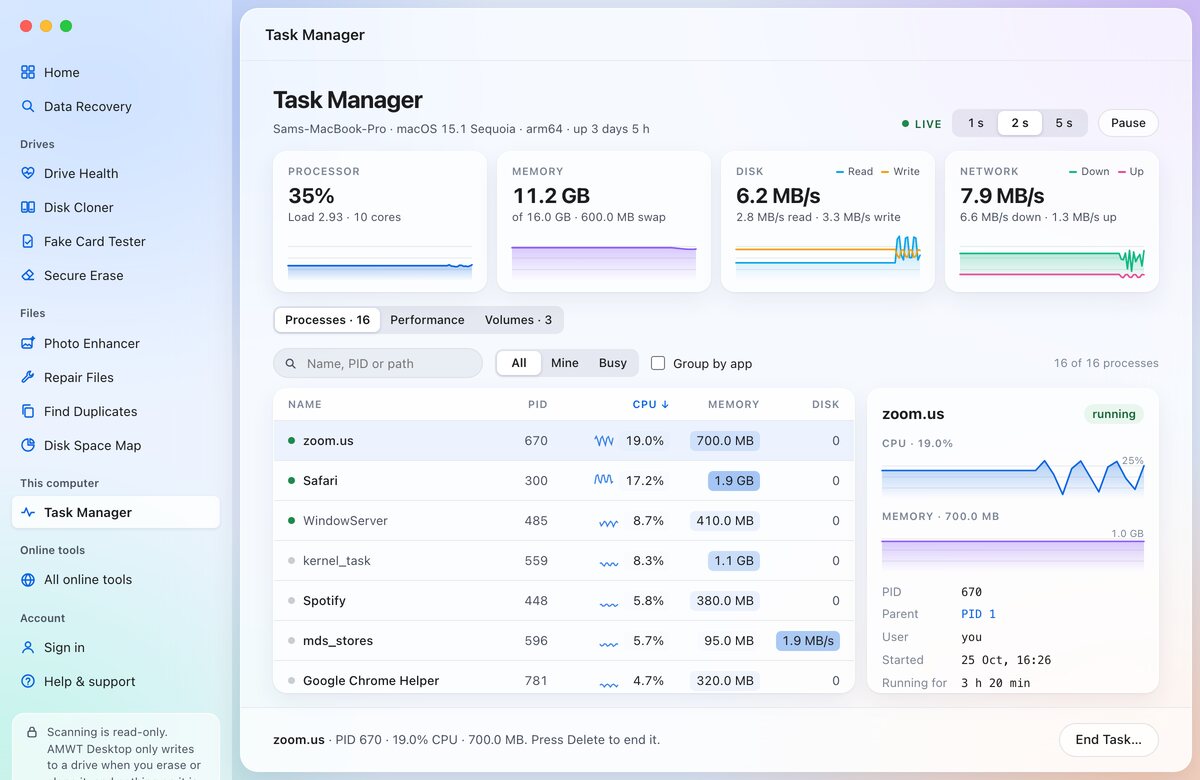
Task: Click the Sign in person icon
Action: point(28,647)
